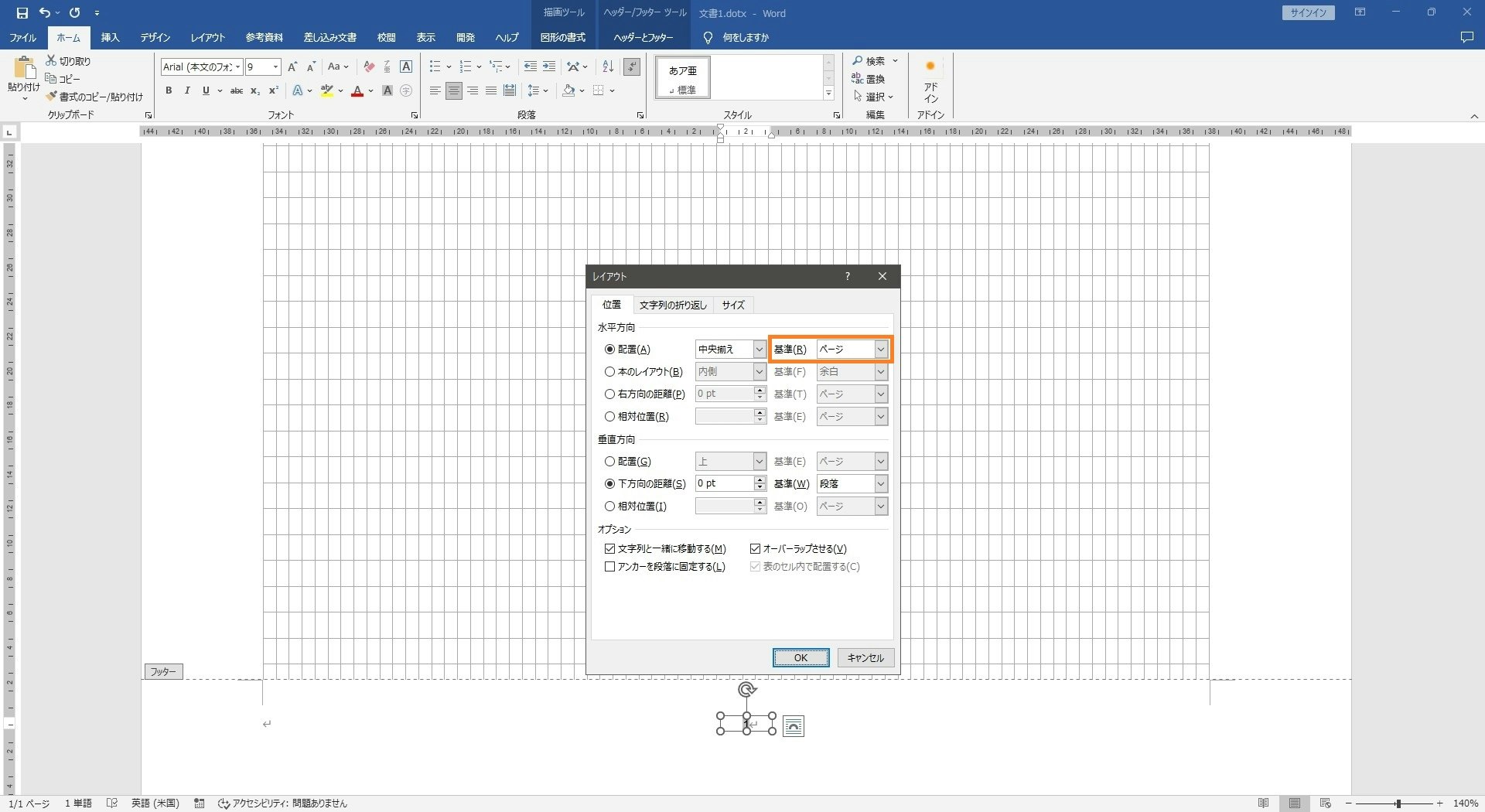Select horizontal 相対位置(R) radio button
The image size is (1485, 812).
[609, 417]
